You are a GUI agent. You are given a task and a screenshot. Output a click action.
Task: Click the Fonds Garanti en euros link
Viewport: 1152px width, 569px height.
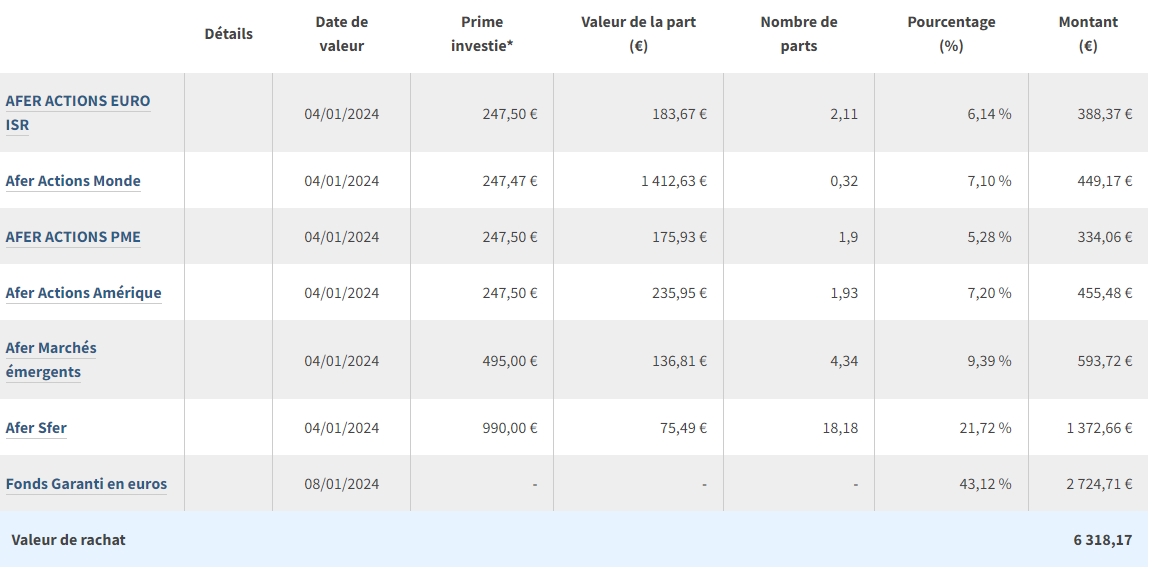pos(86,484)
